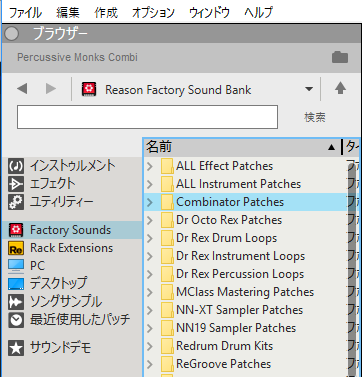Expand the Redrum Drum Kits folder
The image size is (362, 377).
pyautogui.click(x=150, y=346)
